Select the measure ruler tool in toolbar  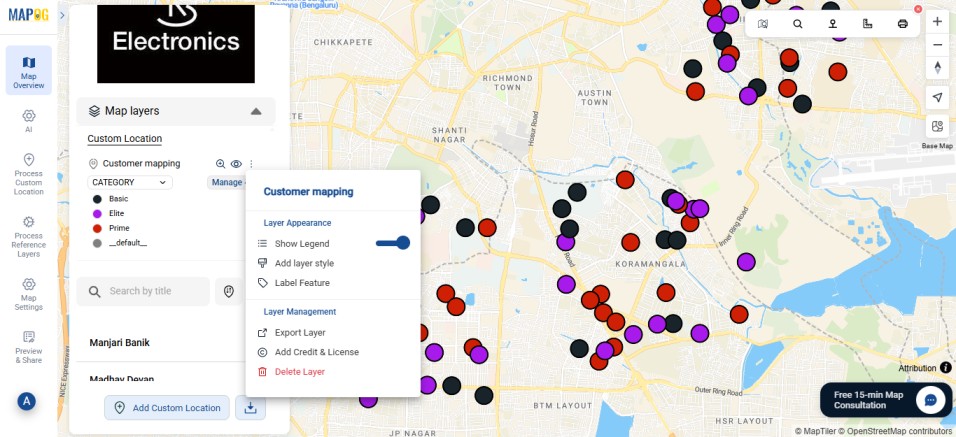tap(868, 24)
